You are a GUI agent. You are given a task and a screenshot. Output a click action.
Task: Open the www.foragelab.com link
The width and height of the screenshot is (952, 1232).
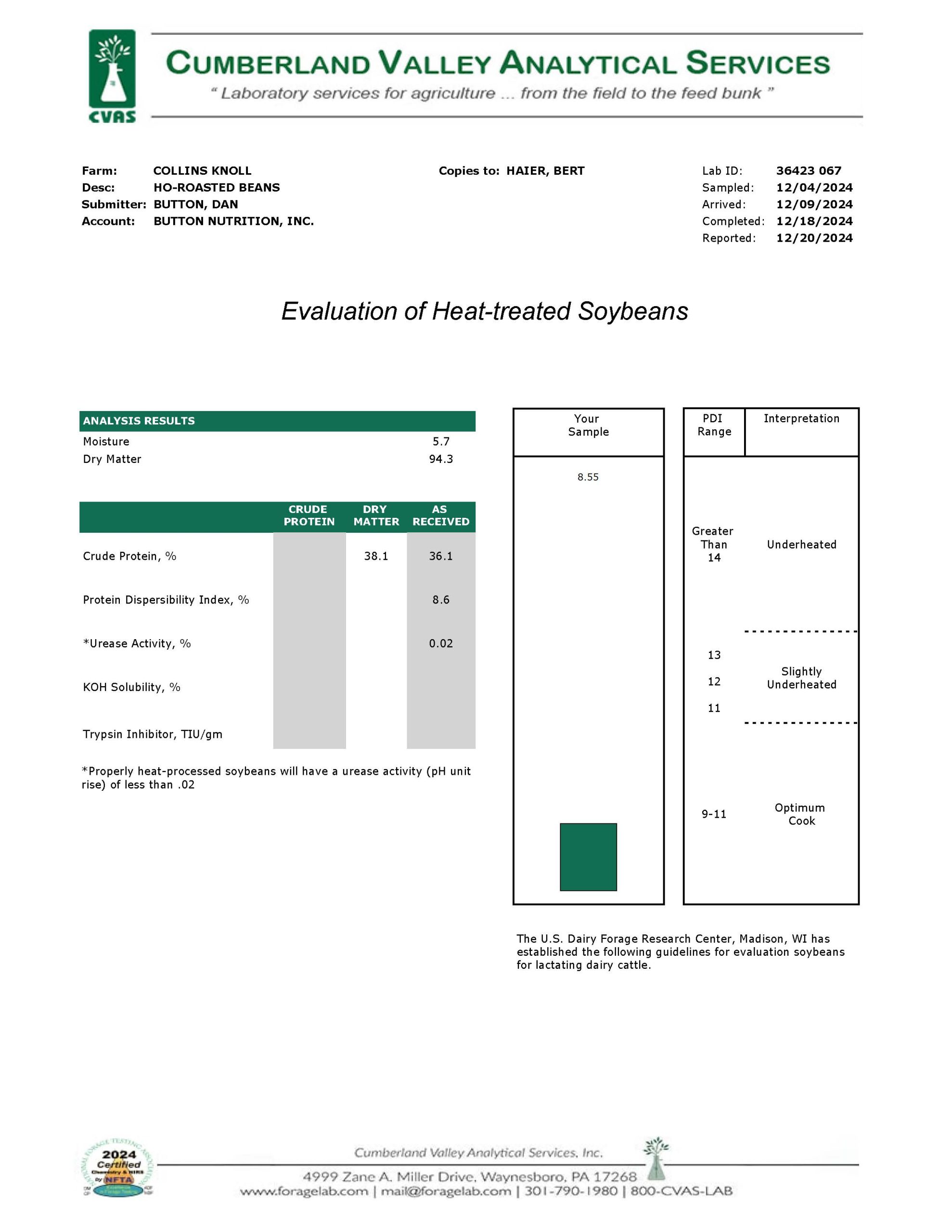304,1191
